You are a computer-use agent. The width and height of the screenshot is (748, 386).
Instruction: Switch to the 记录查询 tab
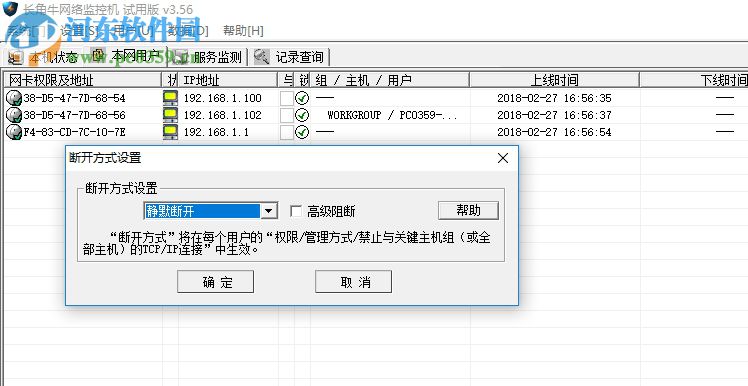(291, 57)
